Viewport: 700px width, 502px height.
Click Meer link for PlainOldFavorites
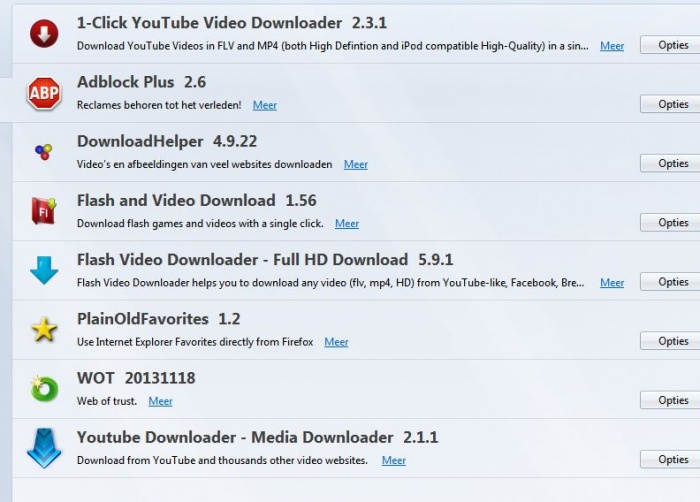(336, 342)
